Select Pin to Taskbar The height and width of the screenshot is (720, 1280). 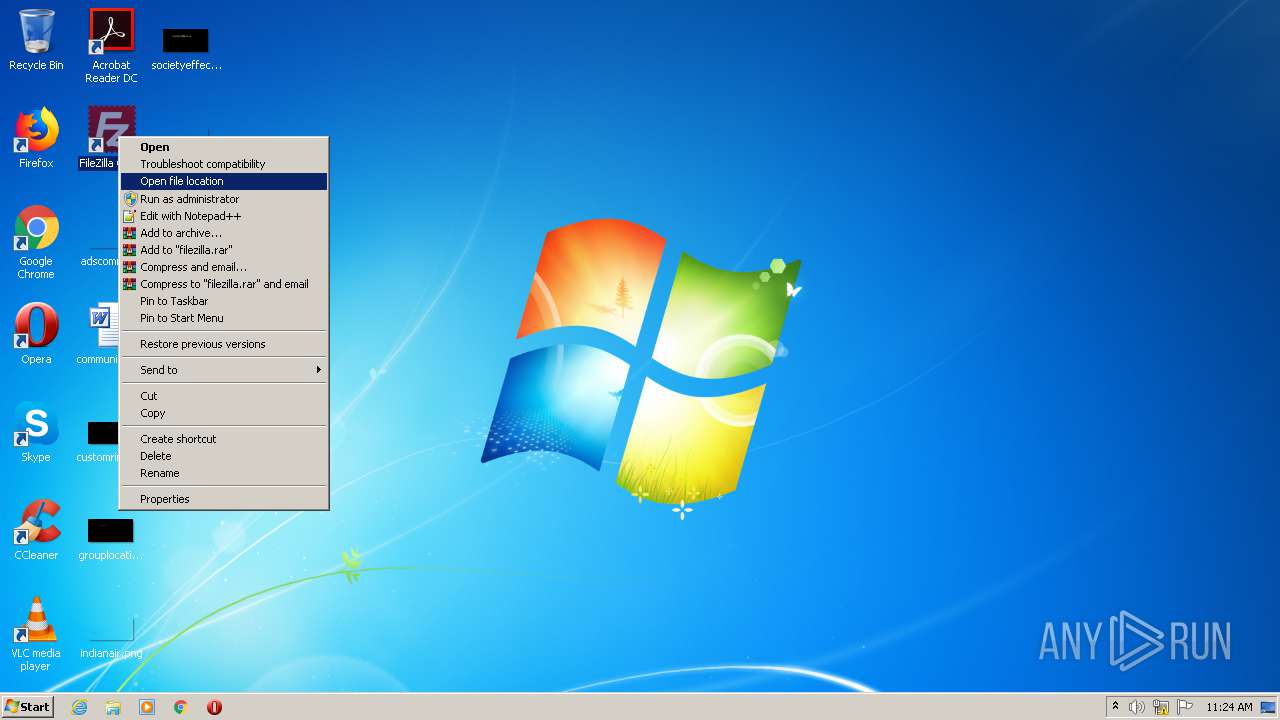coord(224,301)
